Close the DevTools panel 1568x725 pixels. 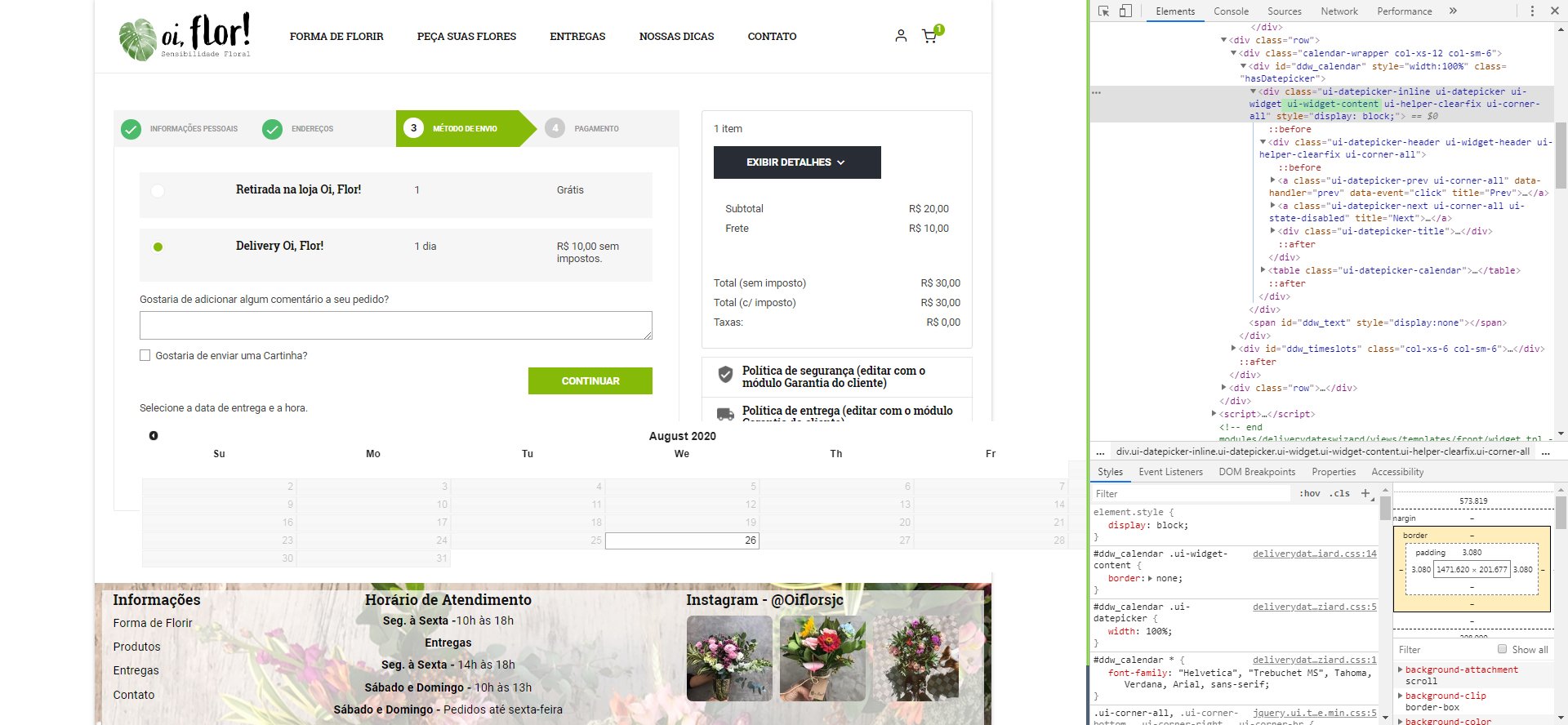click(x=1555, y=11)
